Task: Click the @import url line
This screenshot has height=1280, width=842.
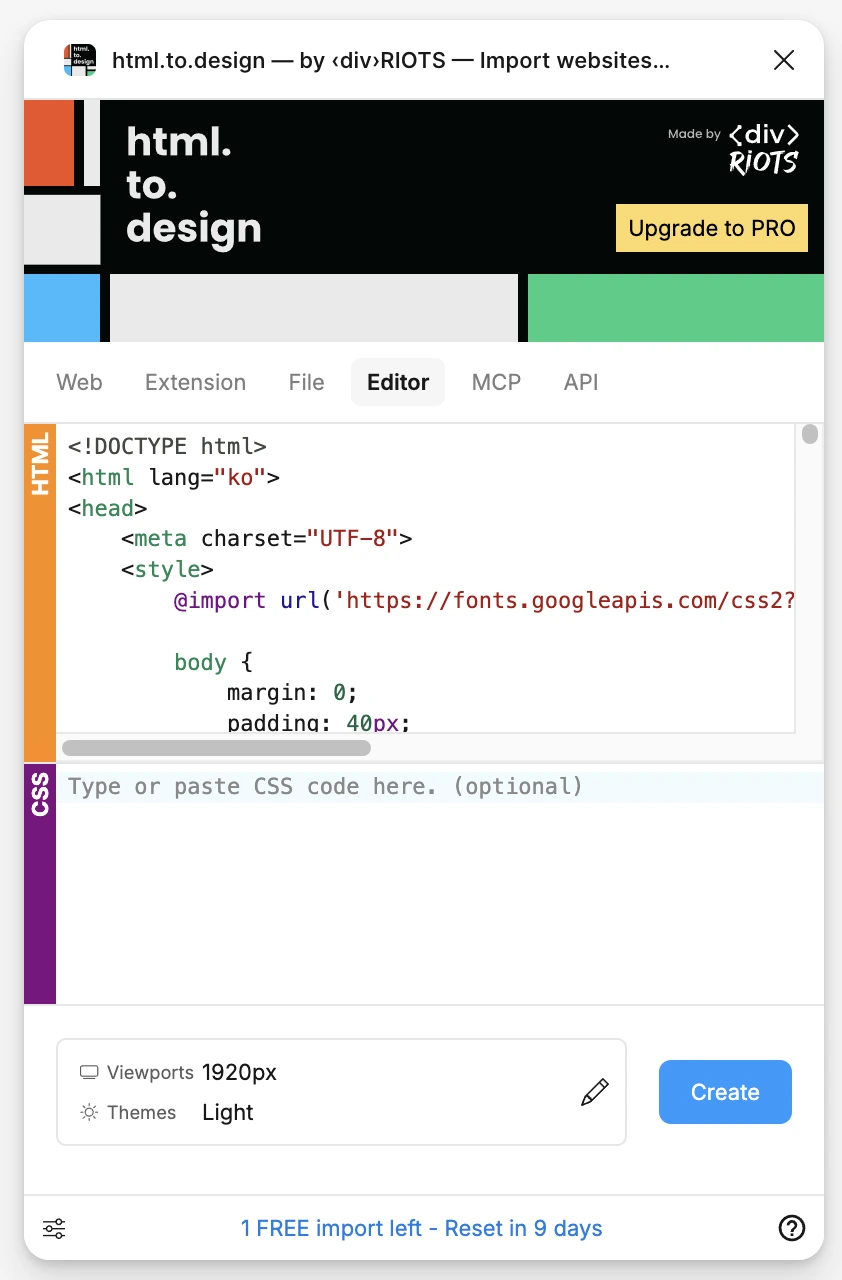Action: point(484,600)
